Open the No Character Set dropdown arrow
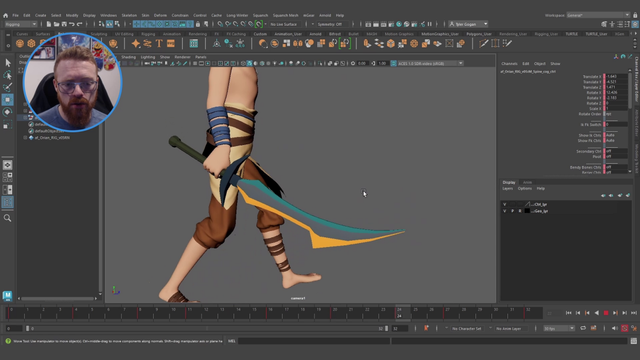The width and height of the screenshot is (640, 360). 446,328
